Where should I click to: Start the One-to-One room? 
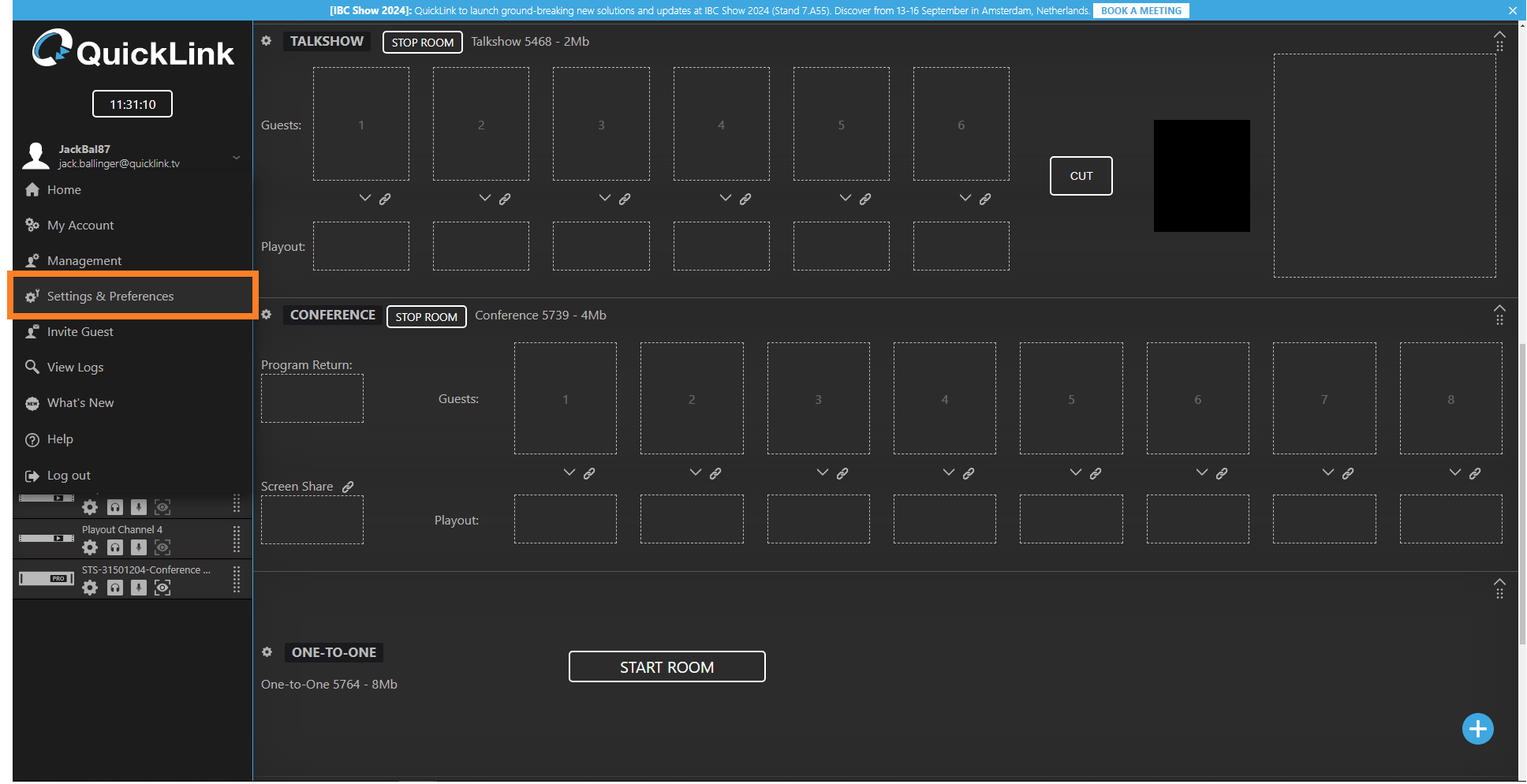coord(667,667)
